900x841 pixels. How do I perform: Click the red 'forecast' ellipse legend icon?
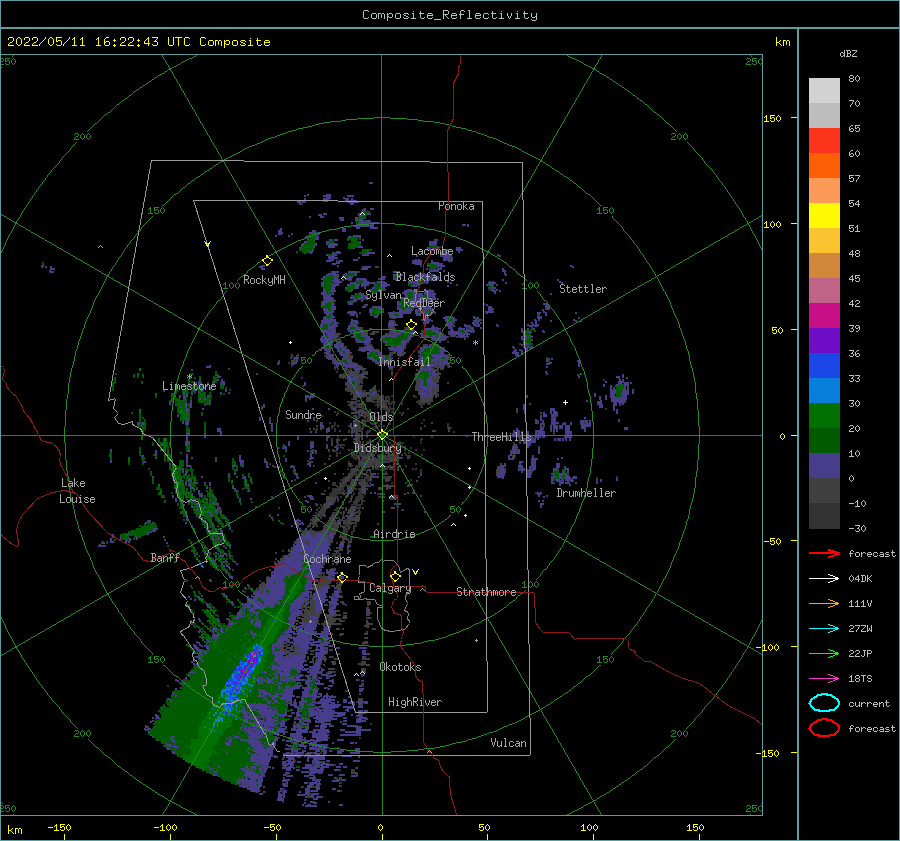coord(824,728)
